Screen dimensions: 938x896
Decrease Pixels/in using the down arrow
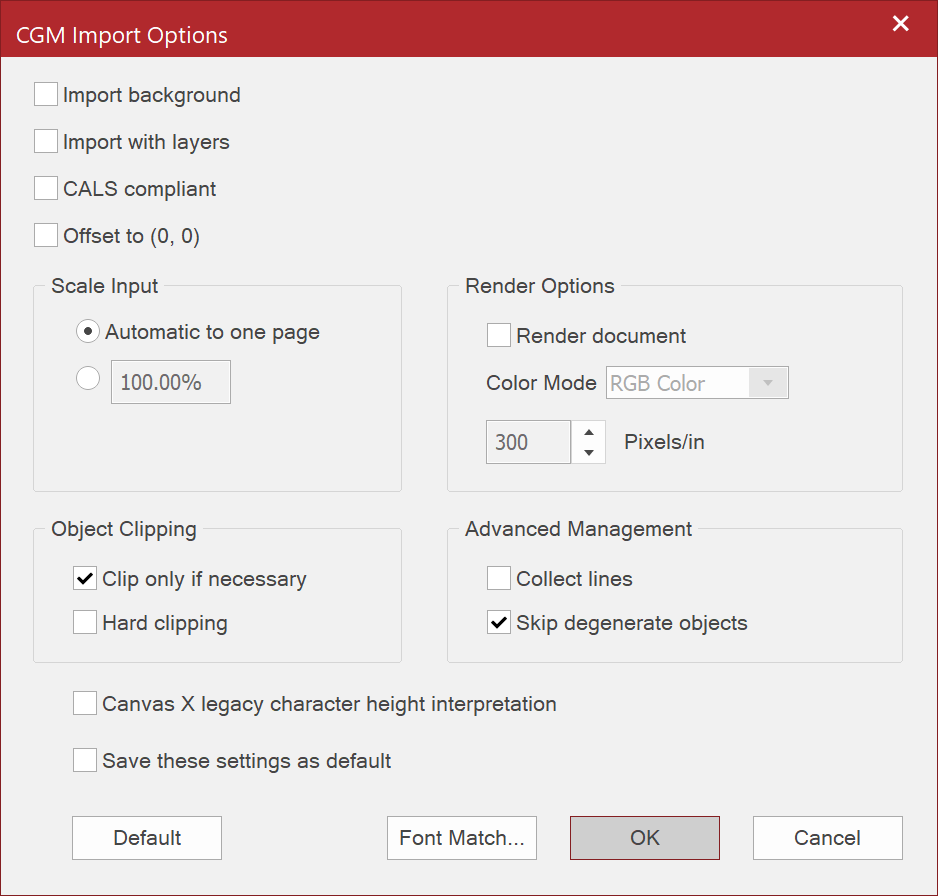point(589,453)
